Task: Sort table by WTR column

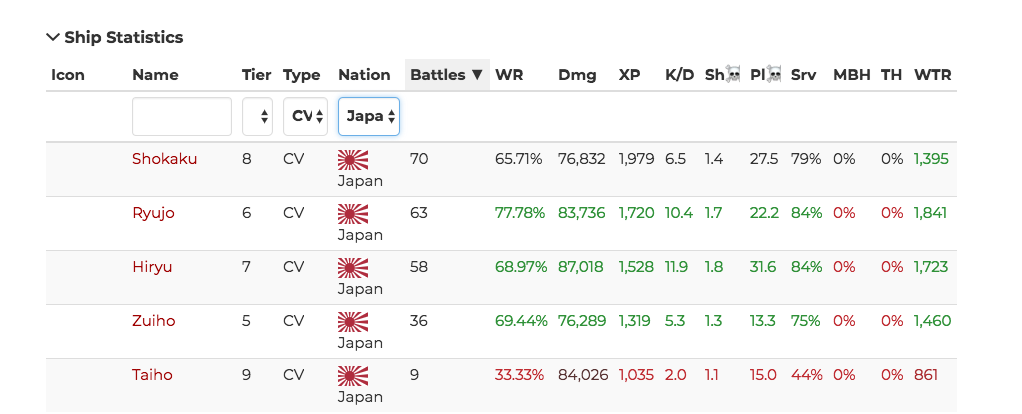Action: point(932,75)
